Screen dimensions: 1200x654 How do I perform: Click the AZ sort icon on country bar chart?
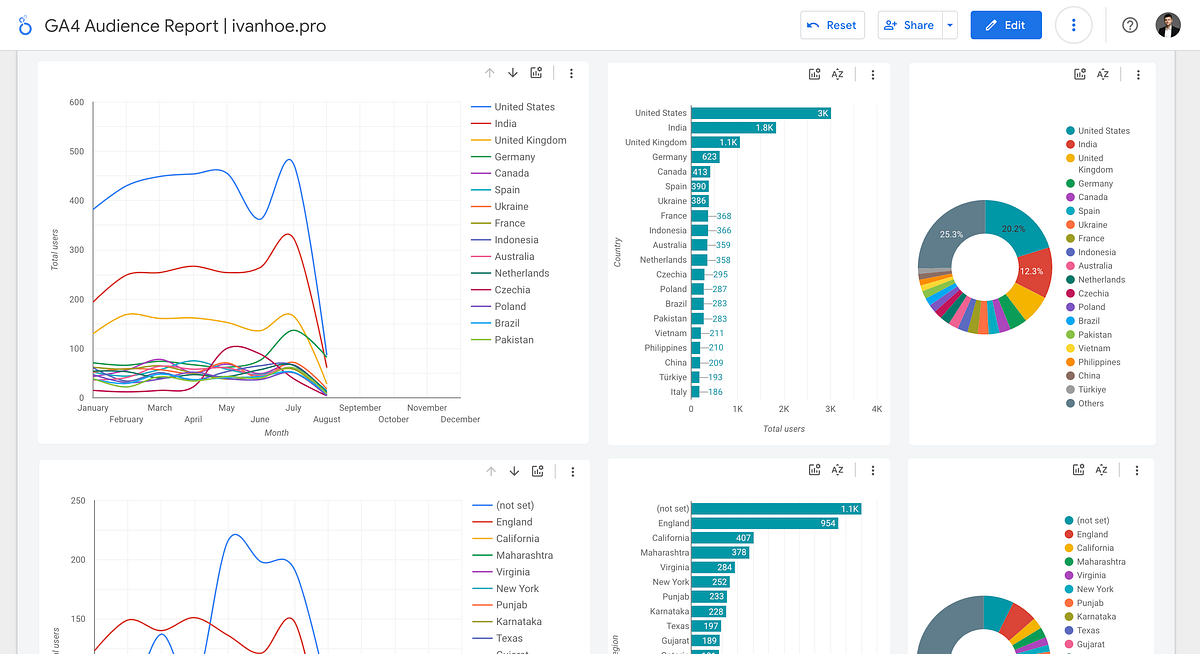click(837, 74)
